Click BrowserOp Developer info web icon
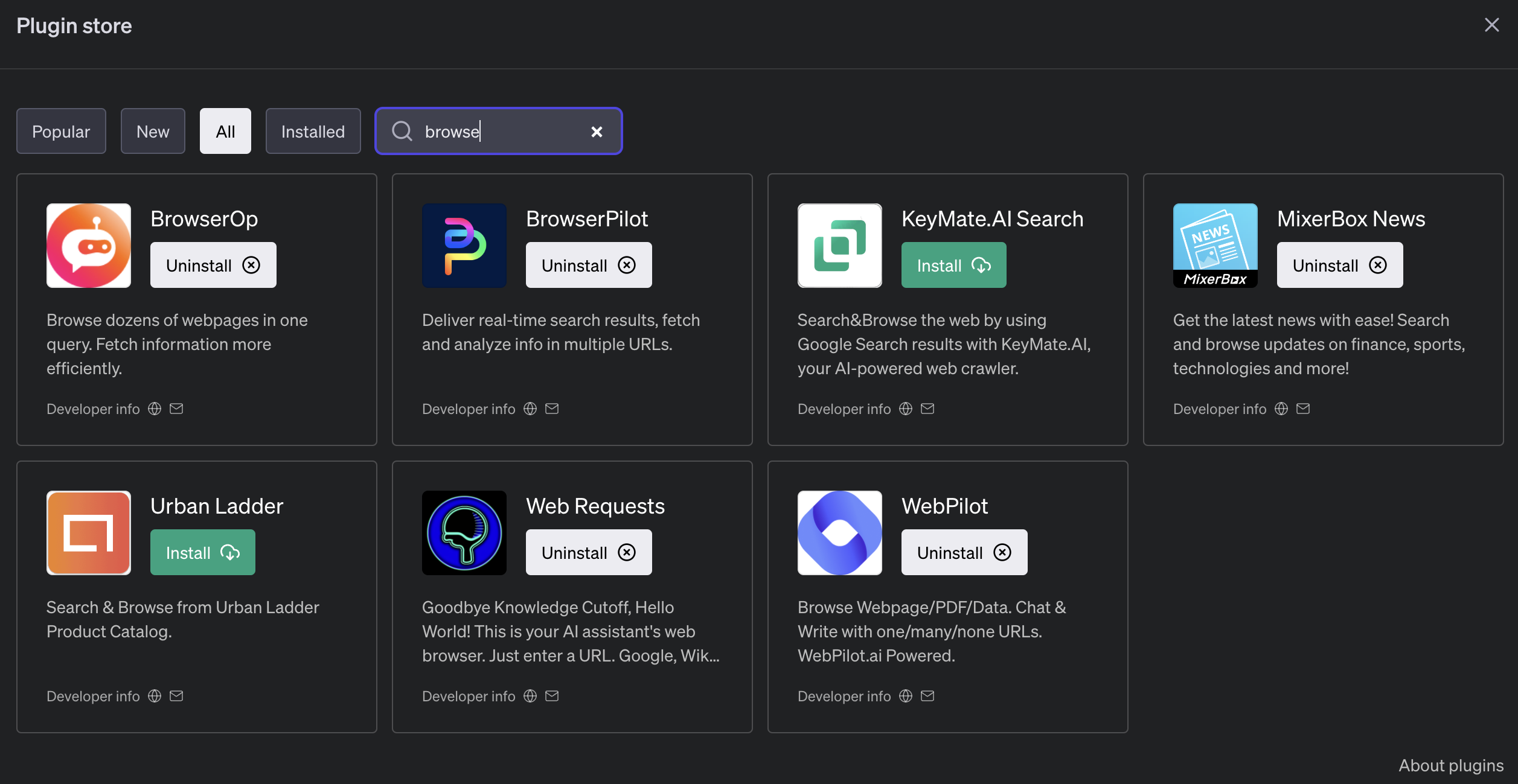 154,408
